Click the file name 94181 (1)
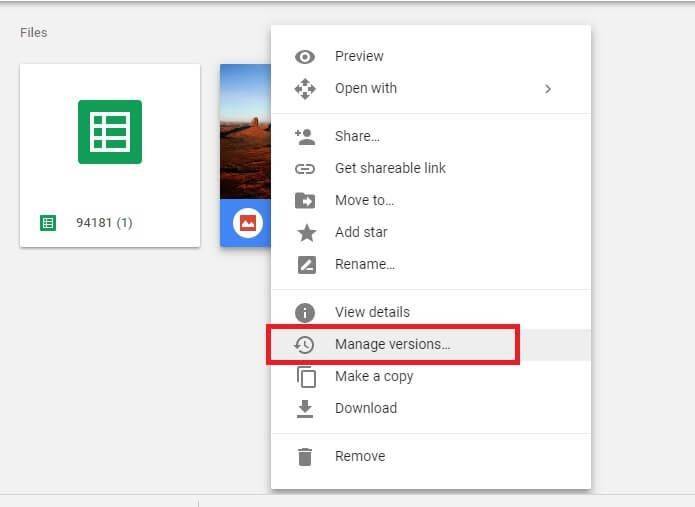695x507 pixels. coord(104,222)
